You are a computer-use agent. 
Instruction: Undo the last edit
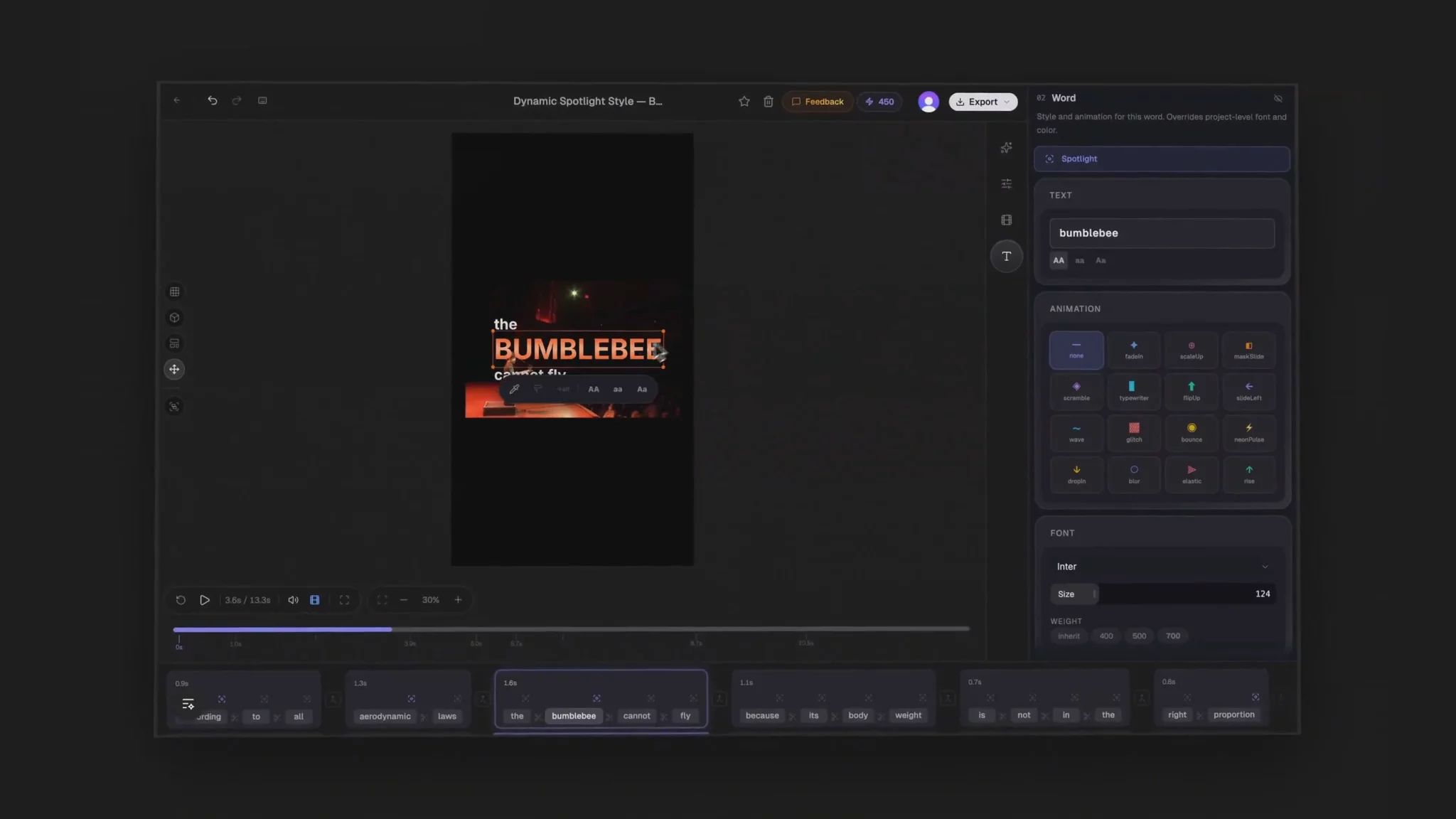pos(212,101)
